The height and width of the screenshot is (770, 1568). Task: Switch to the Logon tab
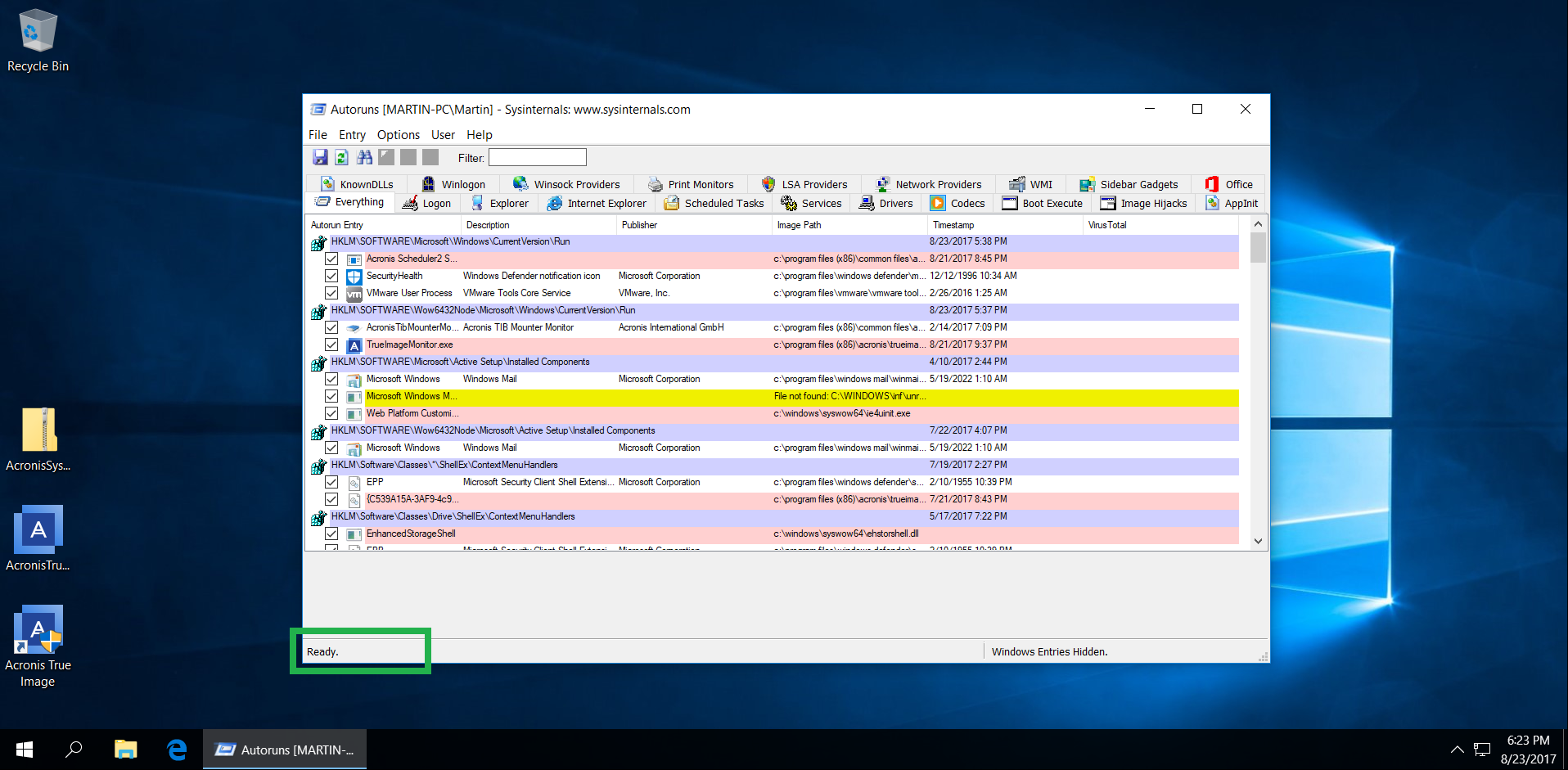click(x=426, y=203)
